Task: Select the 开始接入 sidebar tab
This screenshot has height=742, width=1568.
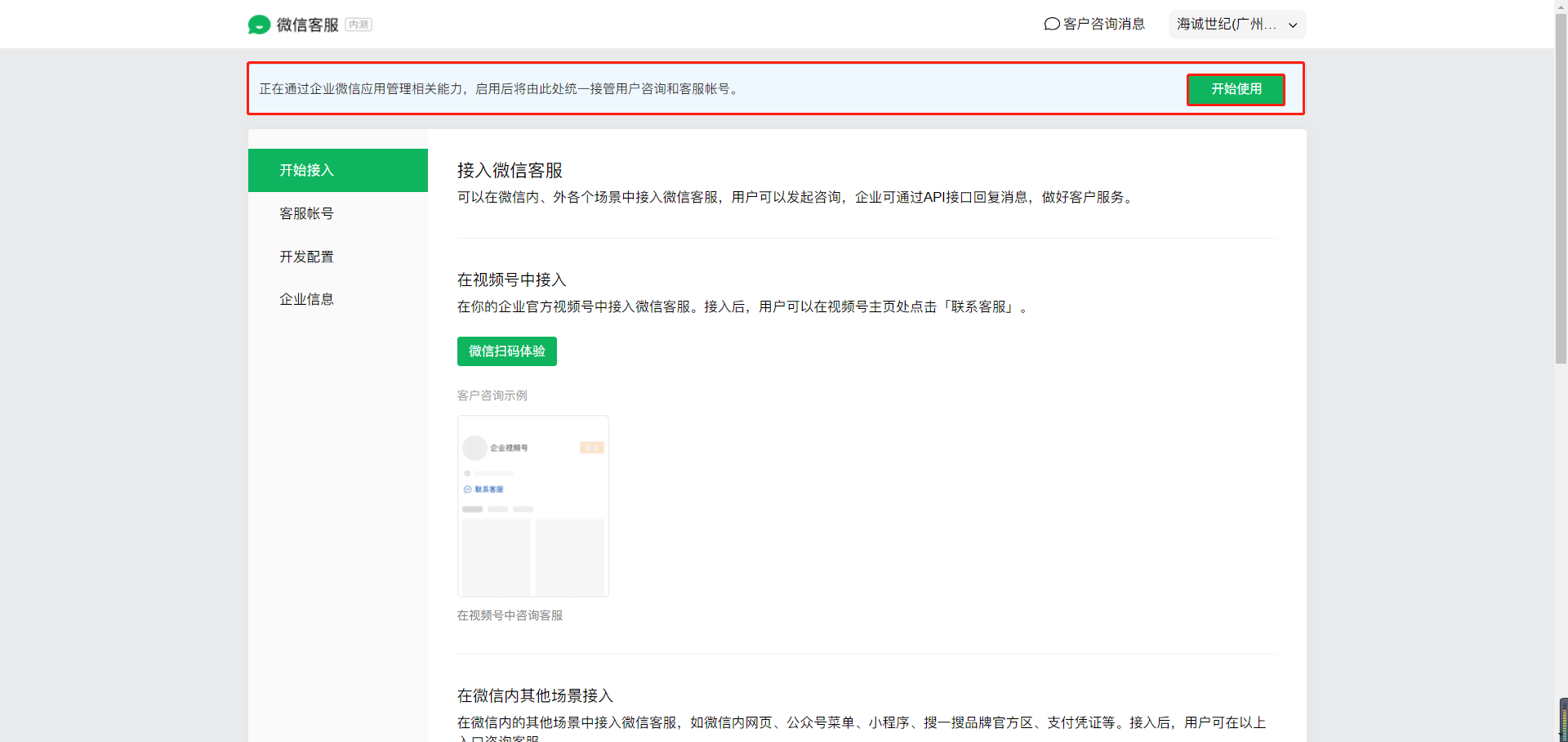Action: [x=338, y=170]
